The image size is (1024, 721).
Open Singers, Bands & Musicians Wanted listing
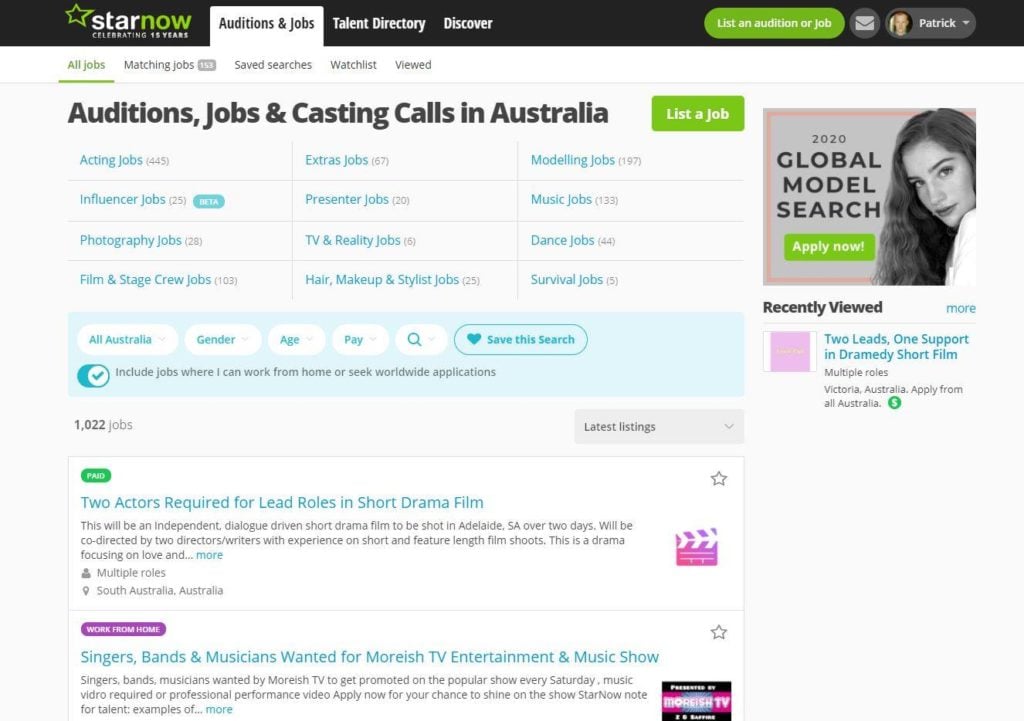(370, 656)
